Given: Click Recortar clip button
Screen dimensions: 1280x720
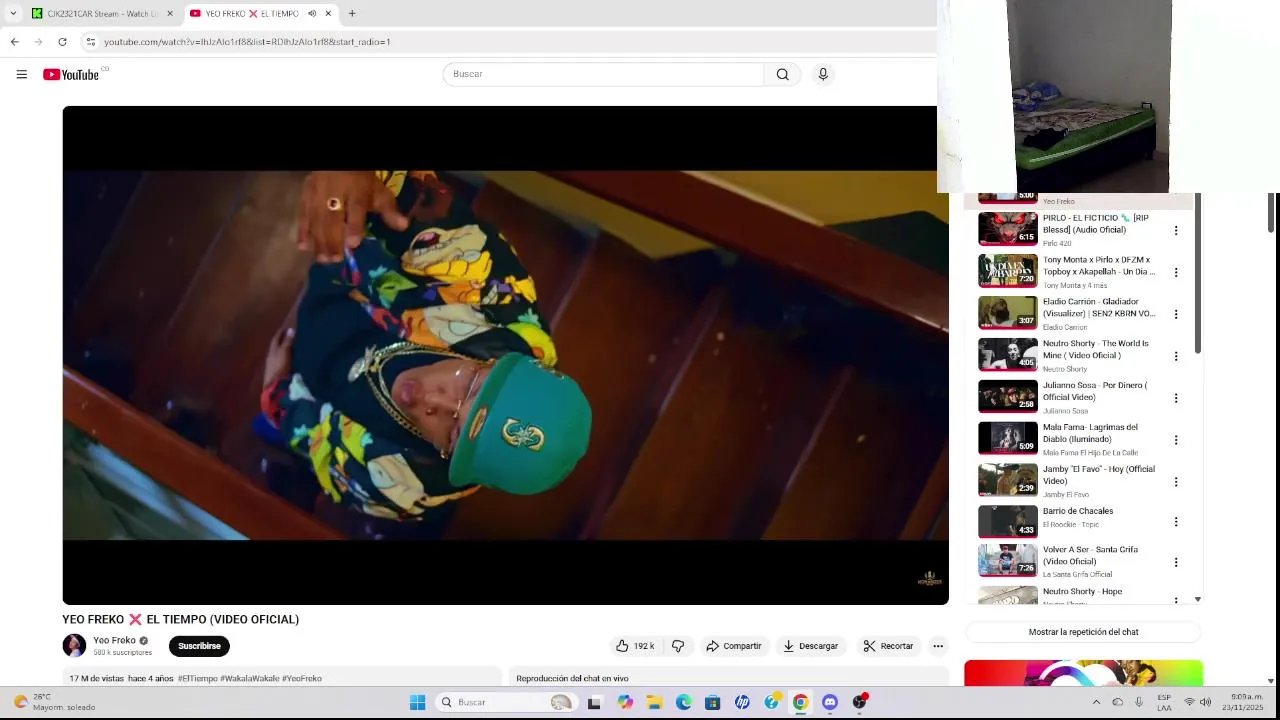Looking at the screenshot, I should click(888, 646).
